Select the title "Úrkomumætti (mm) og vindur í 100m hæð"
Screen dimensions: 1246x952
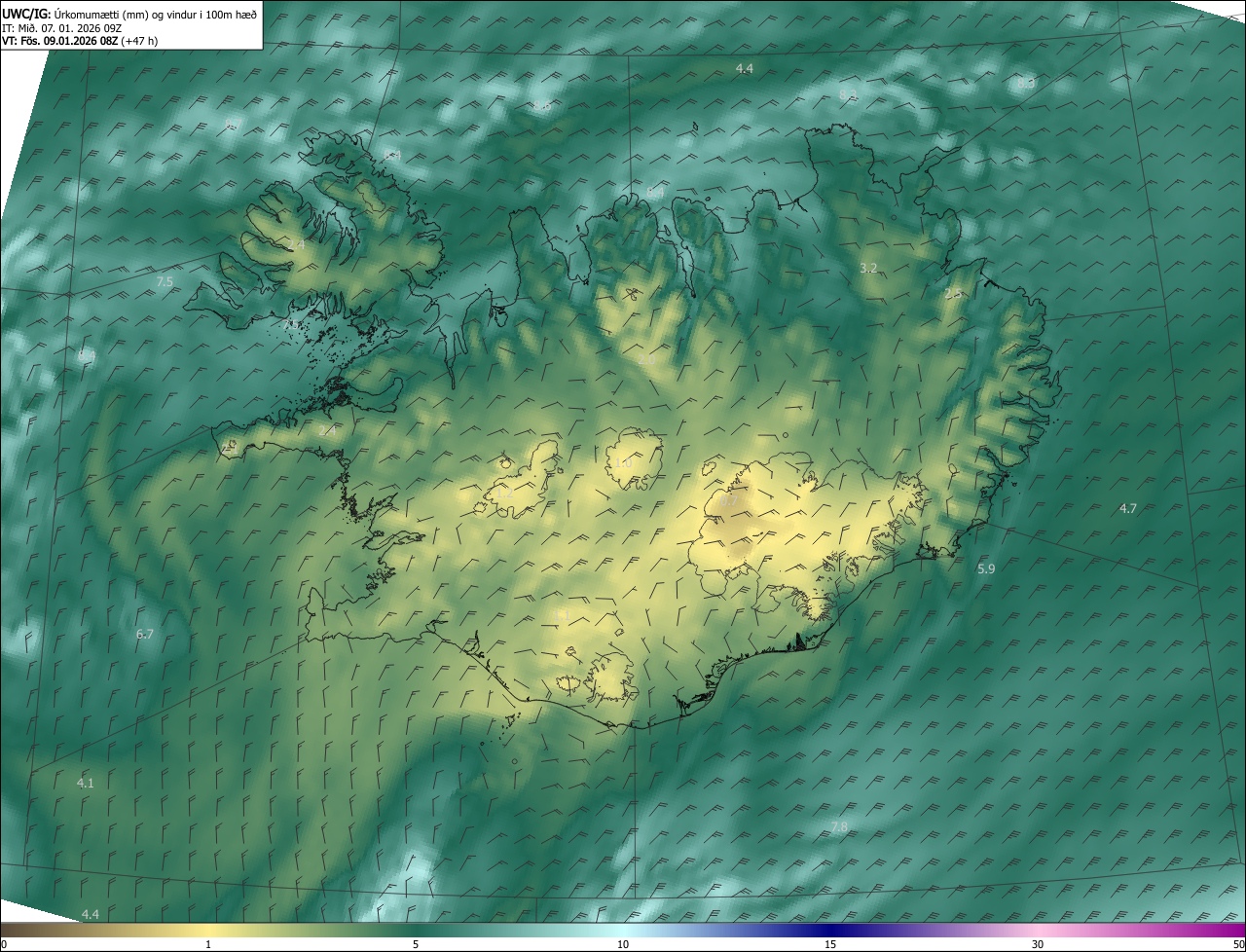coord(155,15)
